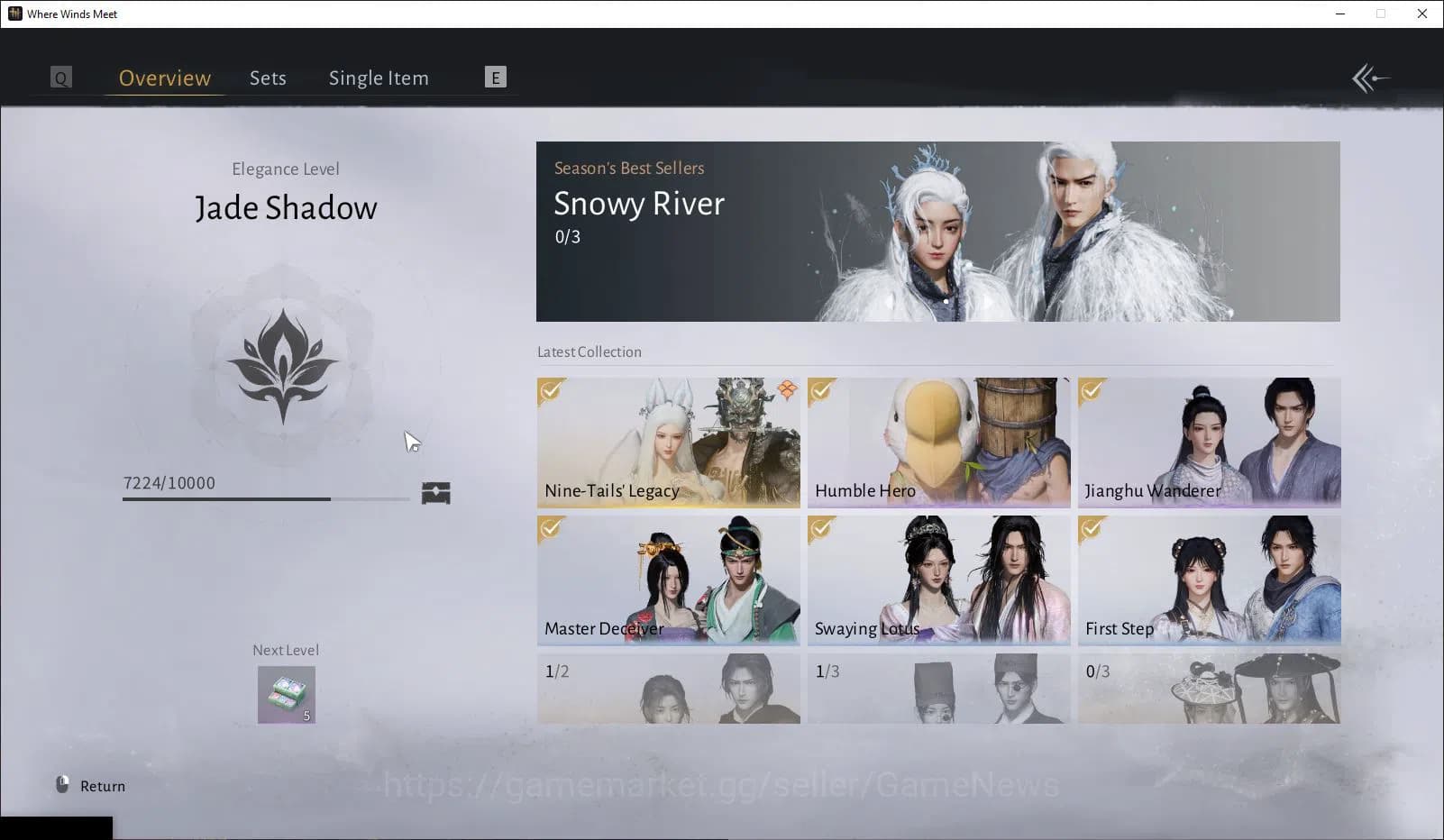
Task: Open the Snowy River best sellers banner
Action: tap(938, 232)
